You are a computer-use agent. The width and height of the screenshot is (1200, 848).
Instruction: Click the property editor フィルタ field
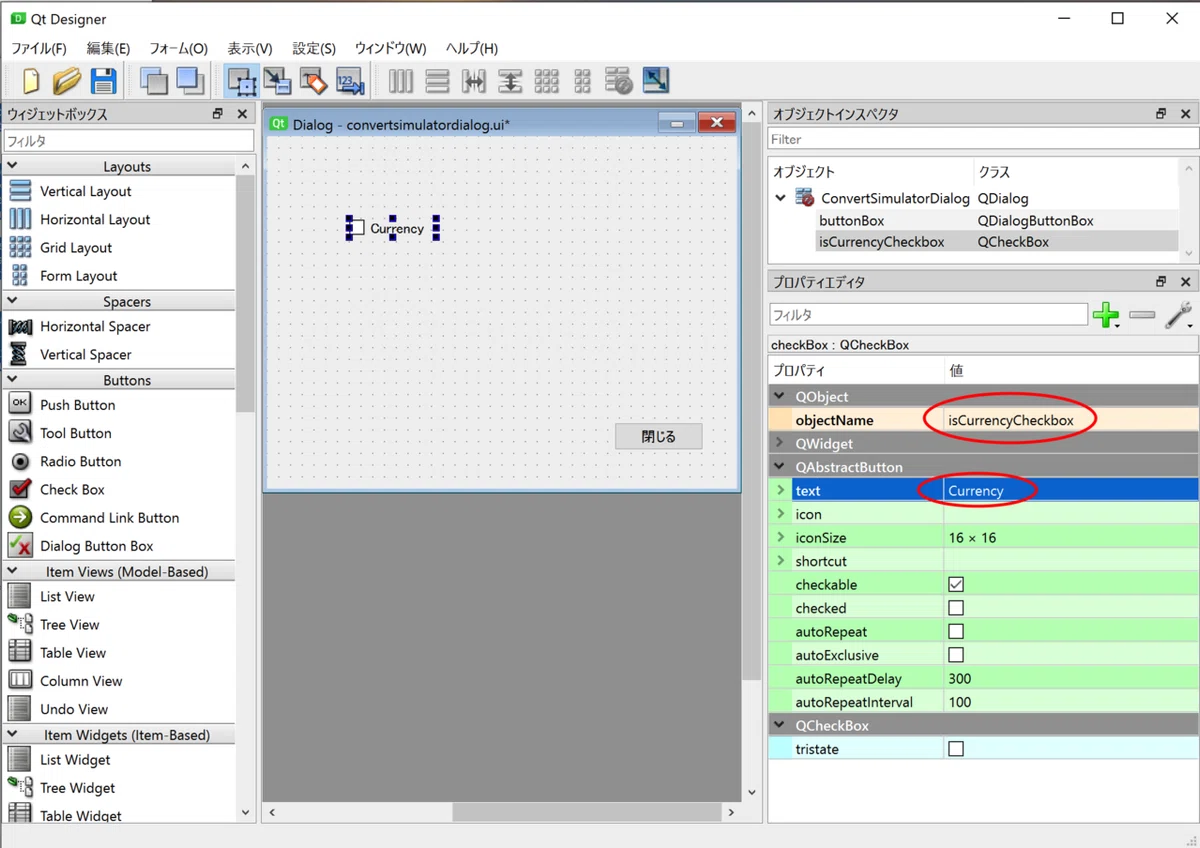pyautogui.click(x=928, y=315)
